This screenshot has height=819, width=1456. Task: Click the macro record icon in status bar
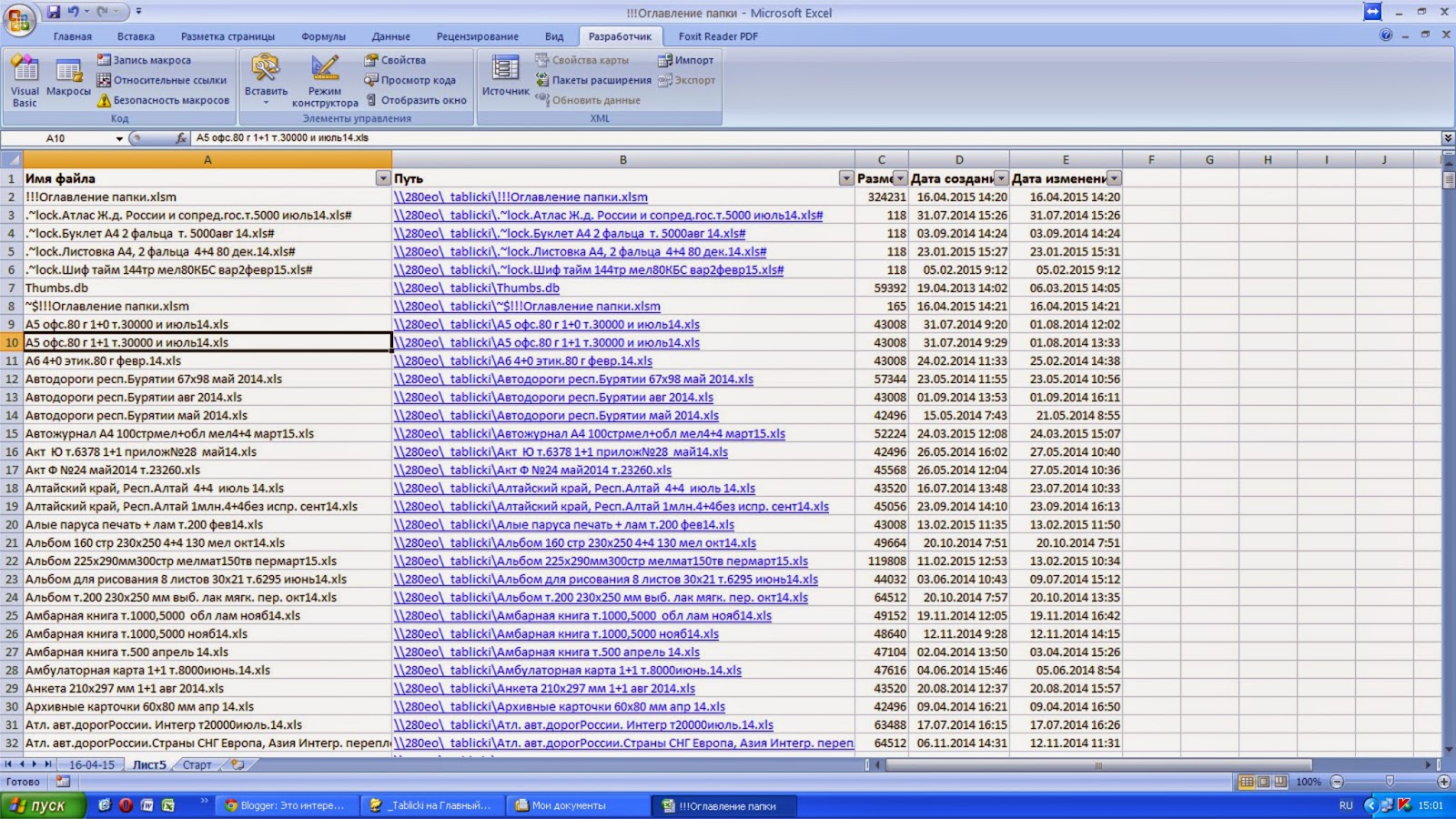(x=63, y=782)
